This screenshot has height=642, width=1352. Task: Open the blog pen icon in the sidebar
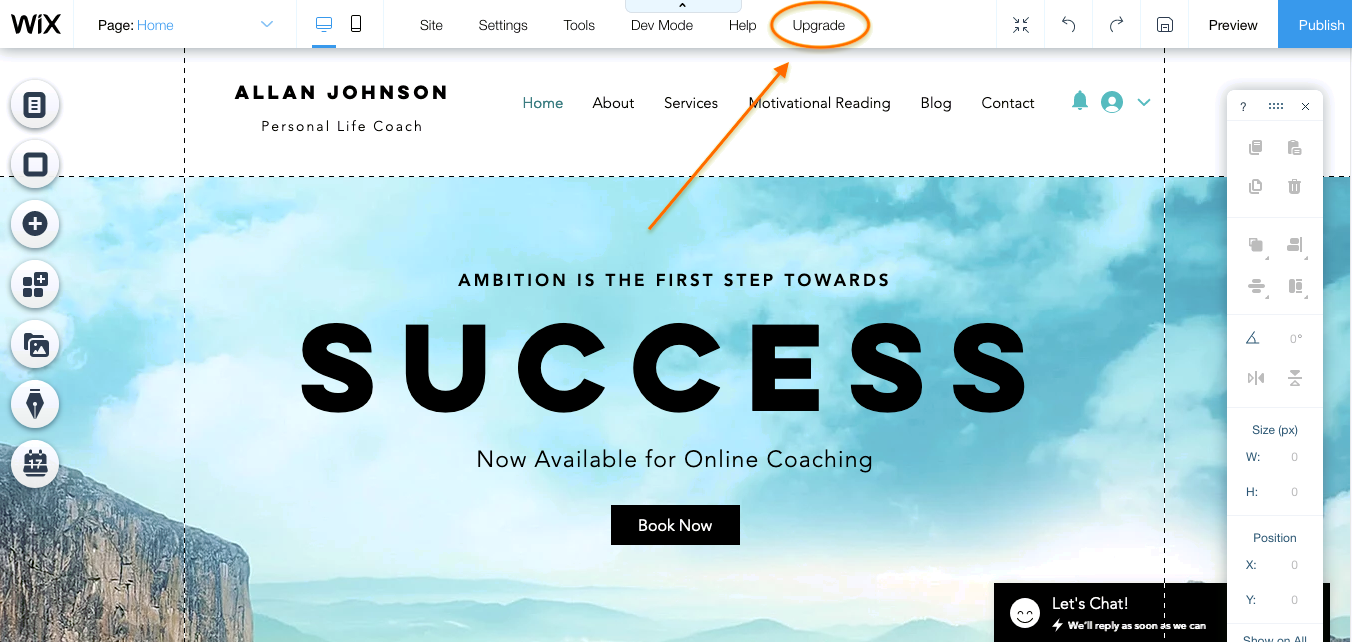coord(35,404)
